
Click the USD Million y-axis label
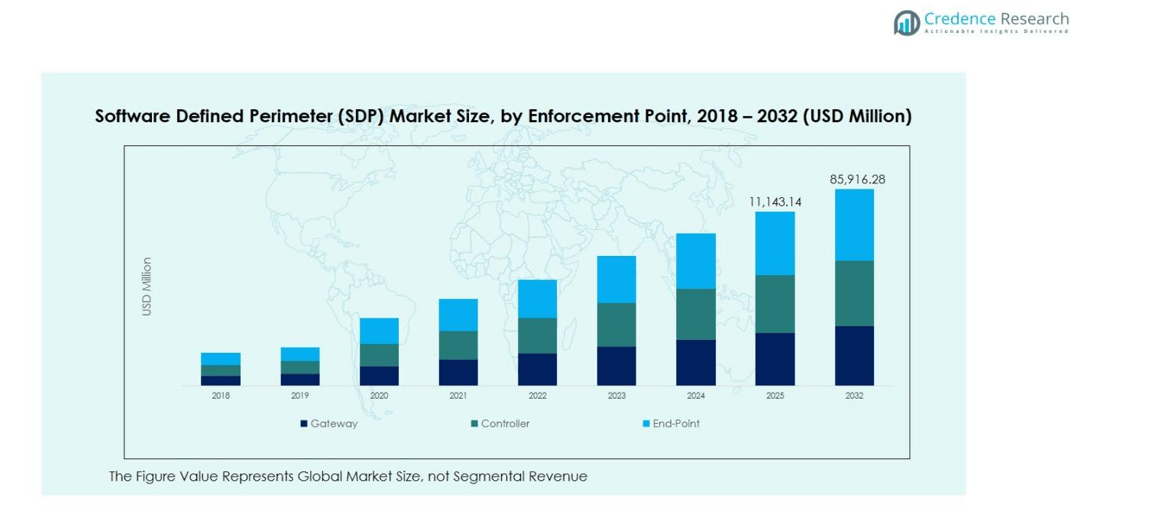point(147,287)
